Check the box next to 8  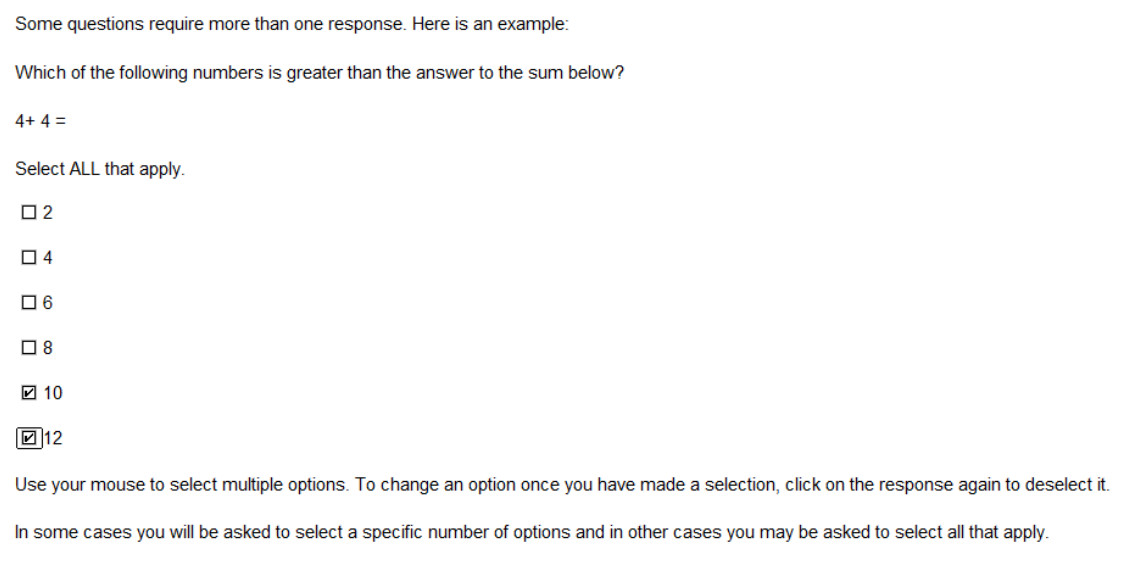[x=28, y=348]
